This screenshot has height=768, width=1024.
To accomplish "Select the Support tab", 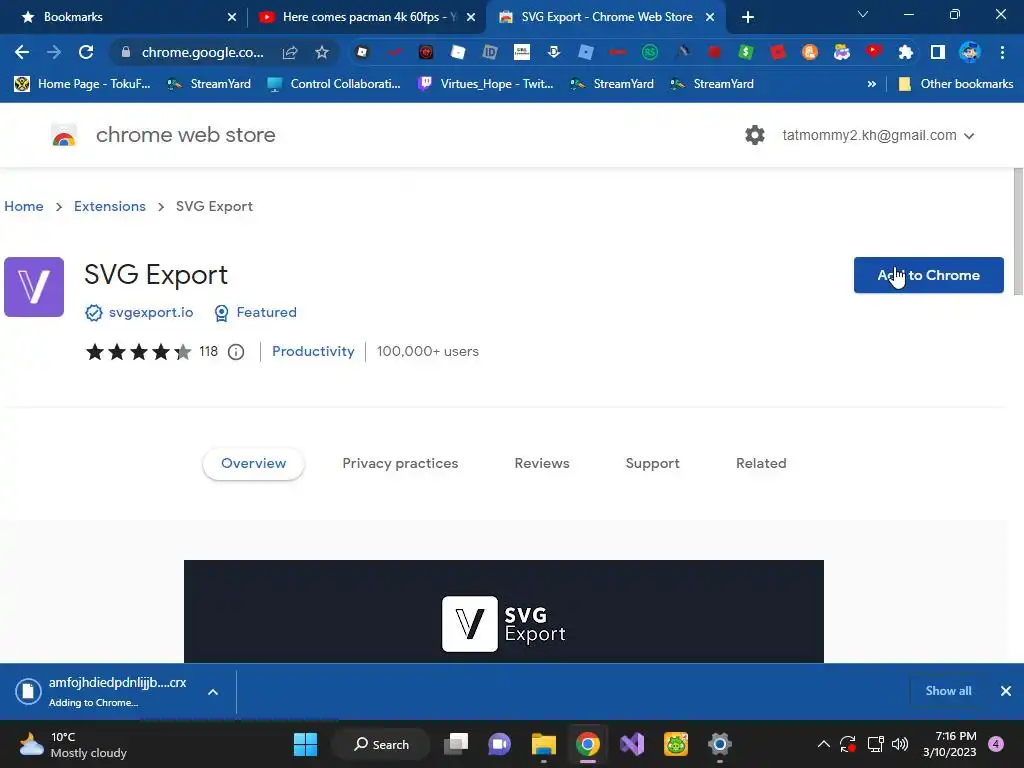I will [x=652, y=464].
